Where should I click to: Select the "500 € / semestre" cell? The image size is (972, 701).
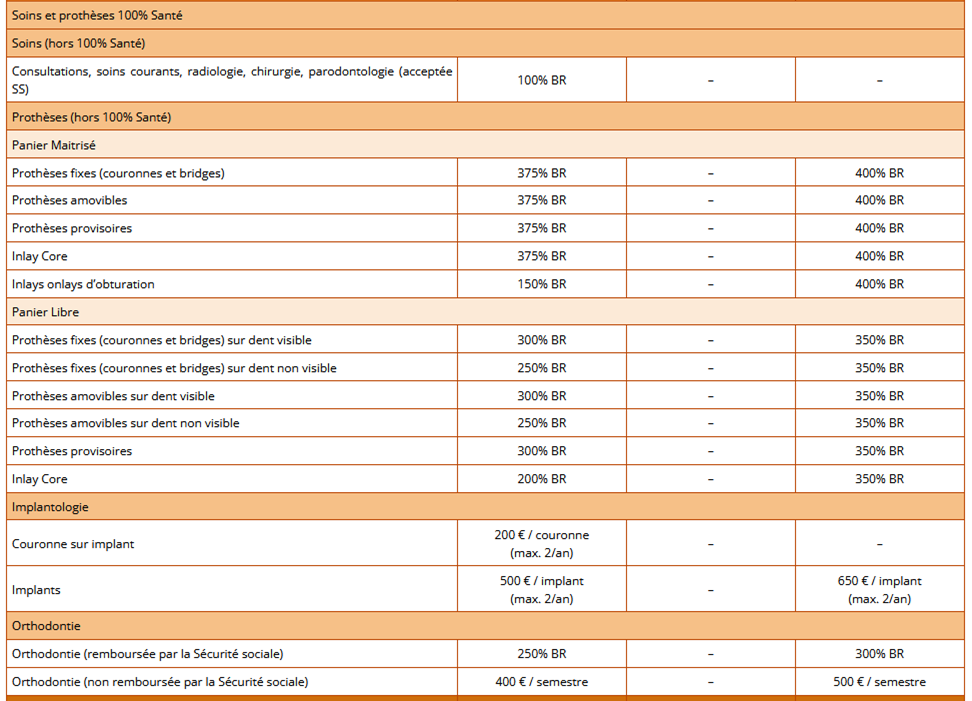click(879, 682)
